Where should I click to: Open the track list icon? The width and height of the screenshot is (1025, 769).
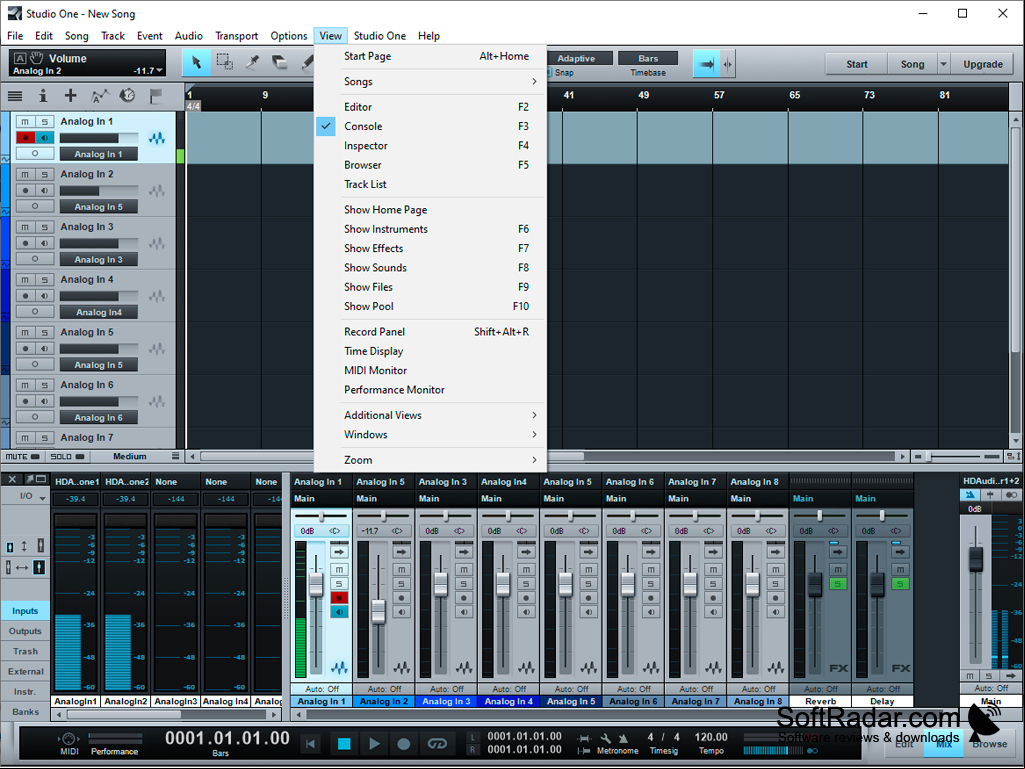[x=14, y=96]
